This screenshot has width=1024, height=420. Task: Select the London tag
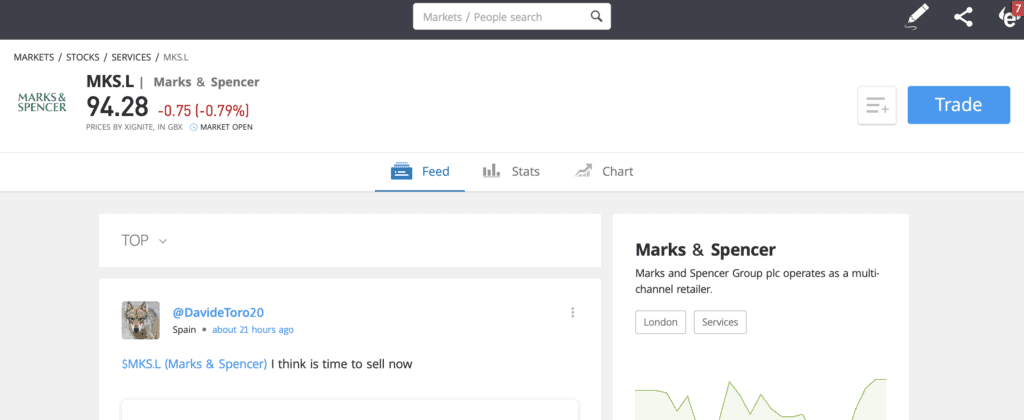click(660, 322)
